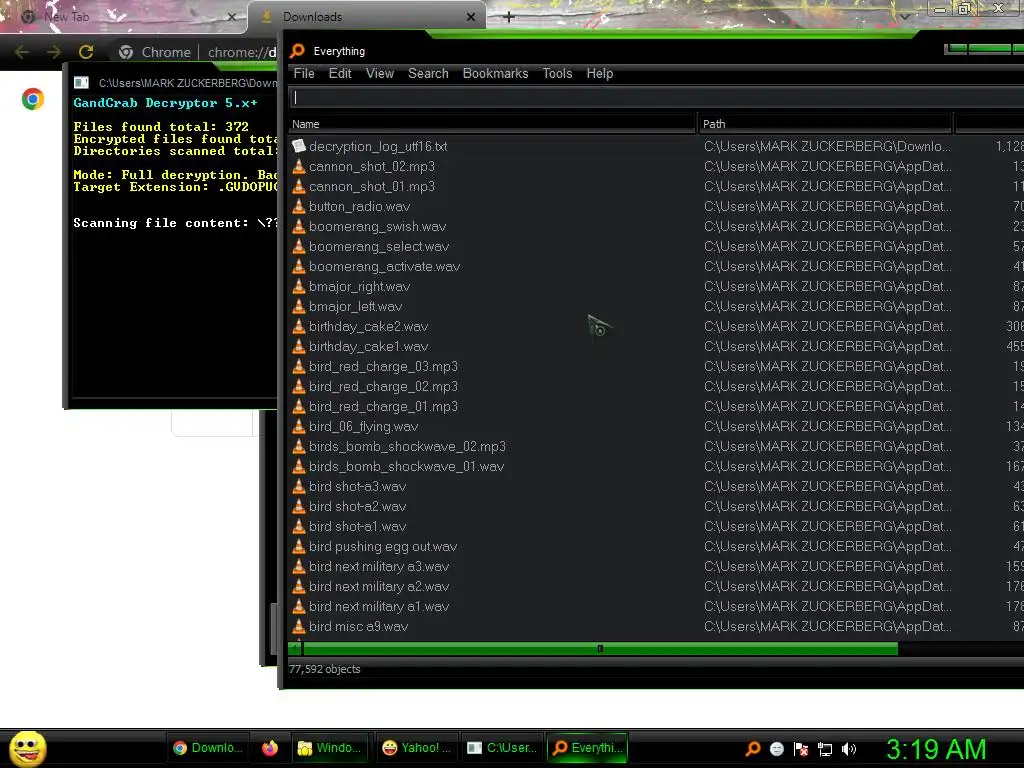Select file name bird pushing egg out.wav

(x=383, y=547)
